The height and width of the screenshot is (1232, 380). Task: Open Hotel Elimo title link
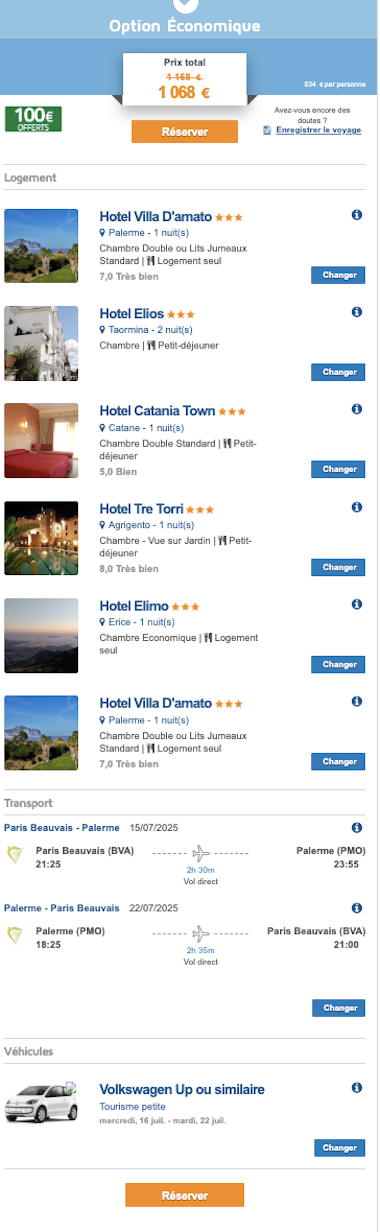(135, 606)
